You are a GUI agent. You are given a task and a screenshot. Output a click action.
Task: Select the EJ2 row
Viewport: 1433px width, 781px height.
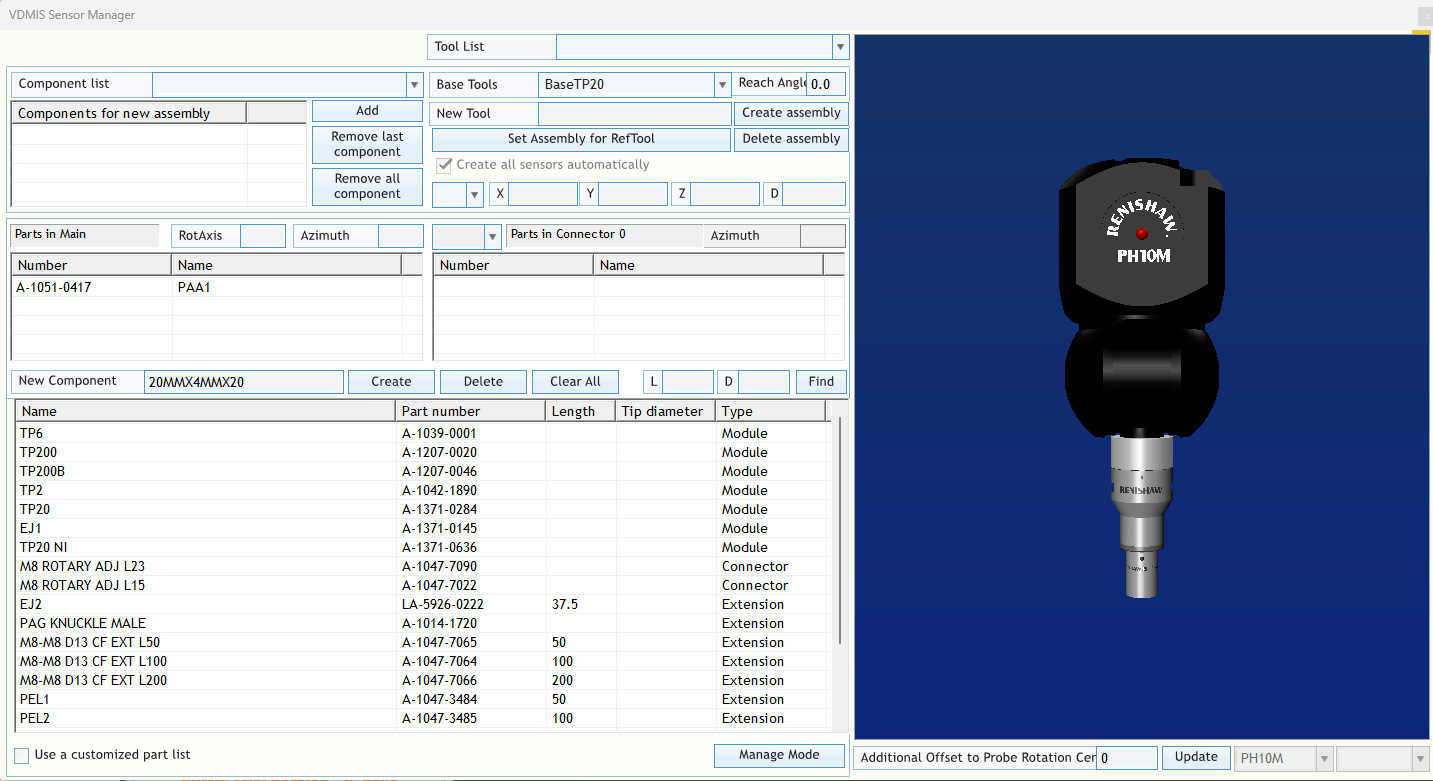click(x=423, y=604)
